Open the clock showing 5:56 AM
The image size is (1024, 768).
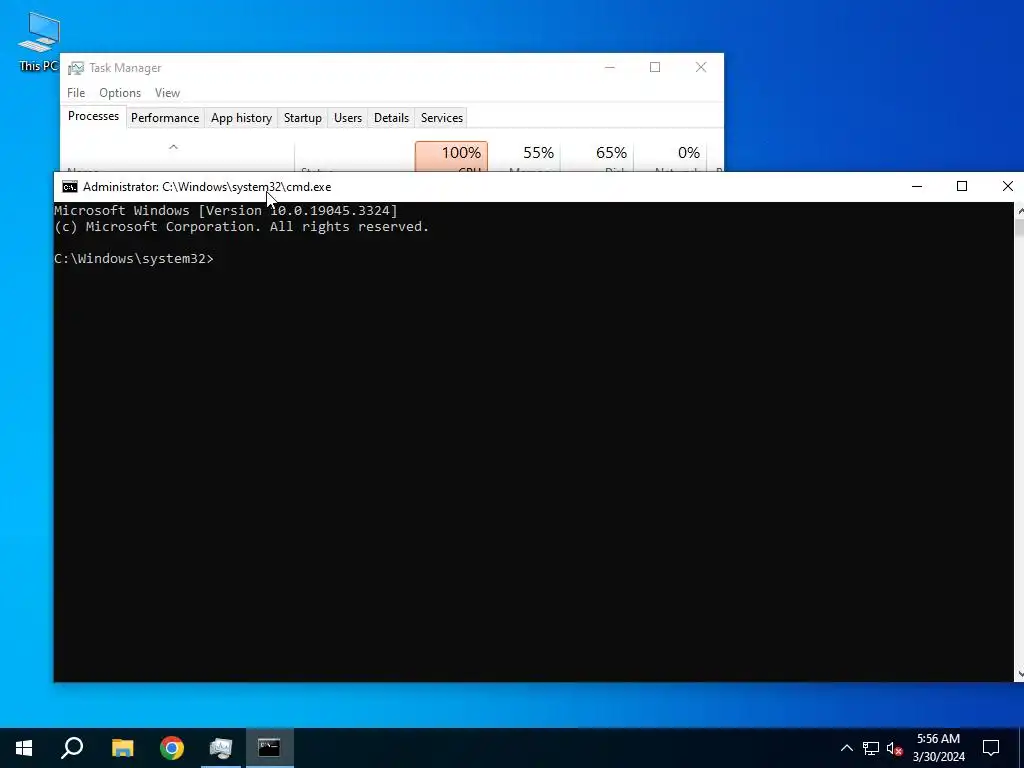tap(938, 748)
